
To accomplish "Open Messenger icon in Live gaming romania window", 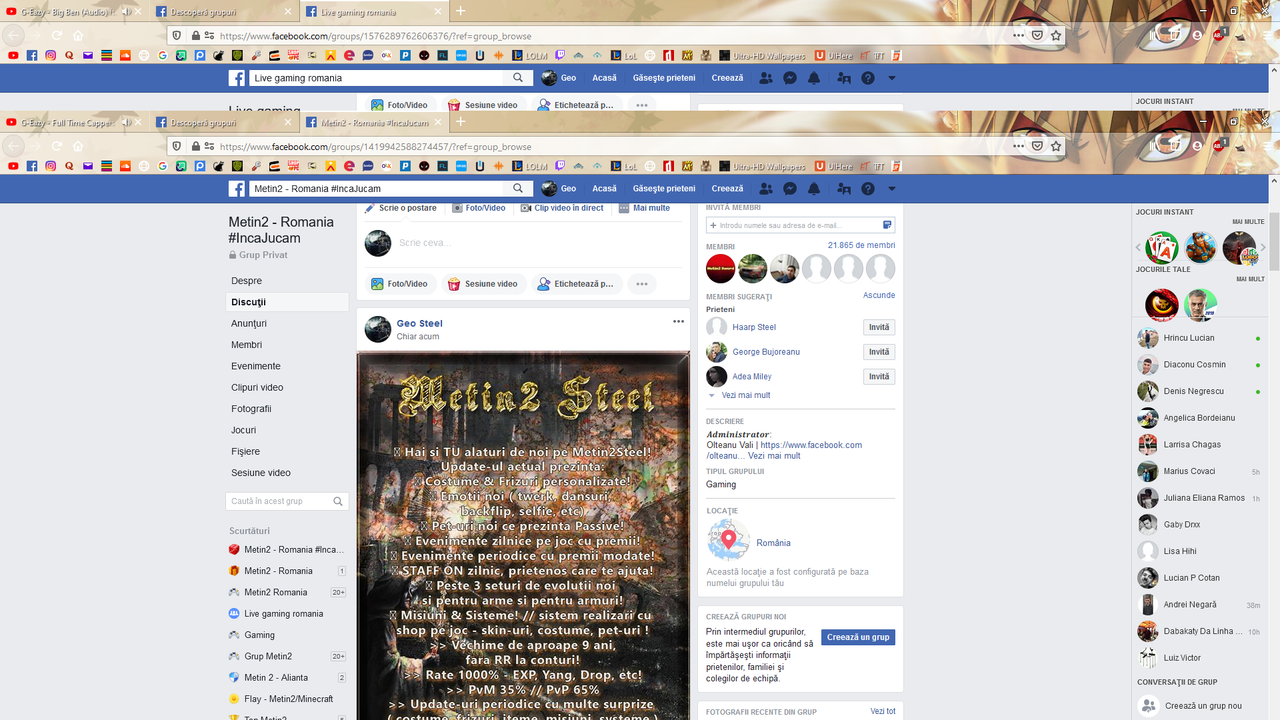I will pyautogui.click(x=790, y=77).
